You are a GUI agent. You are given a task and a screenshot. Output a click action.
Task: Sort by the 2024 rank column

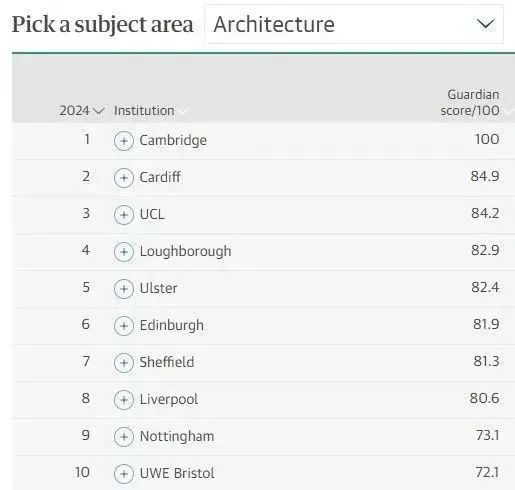[x=82, y=111]
